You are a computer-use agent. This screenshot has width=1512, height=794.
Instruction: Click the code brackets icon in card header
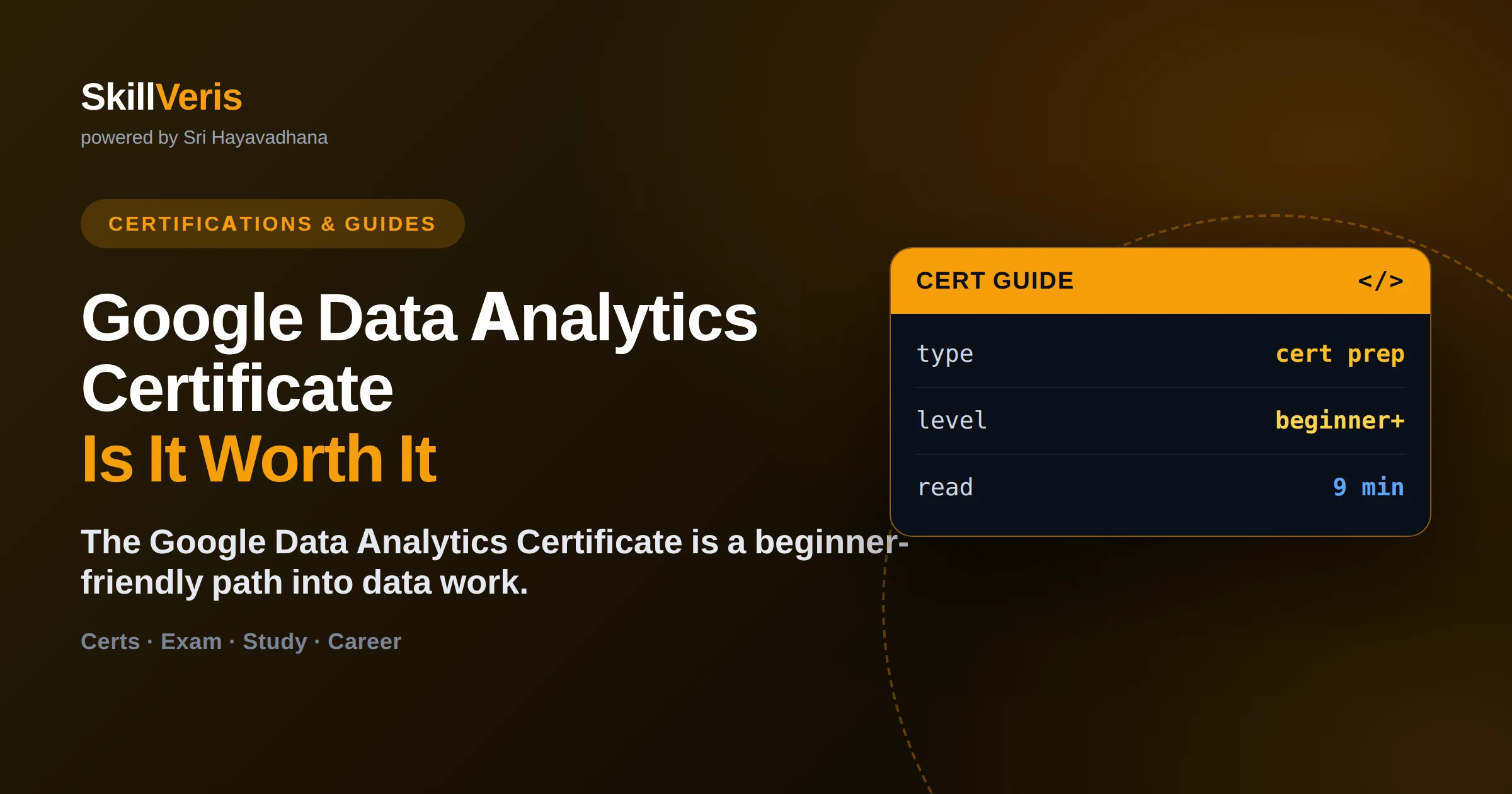coord(1380,281)
